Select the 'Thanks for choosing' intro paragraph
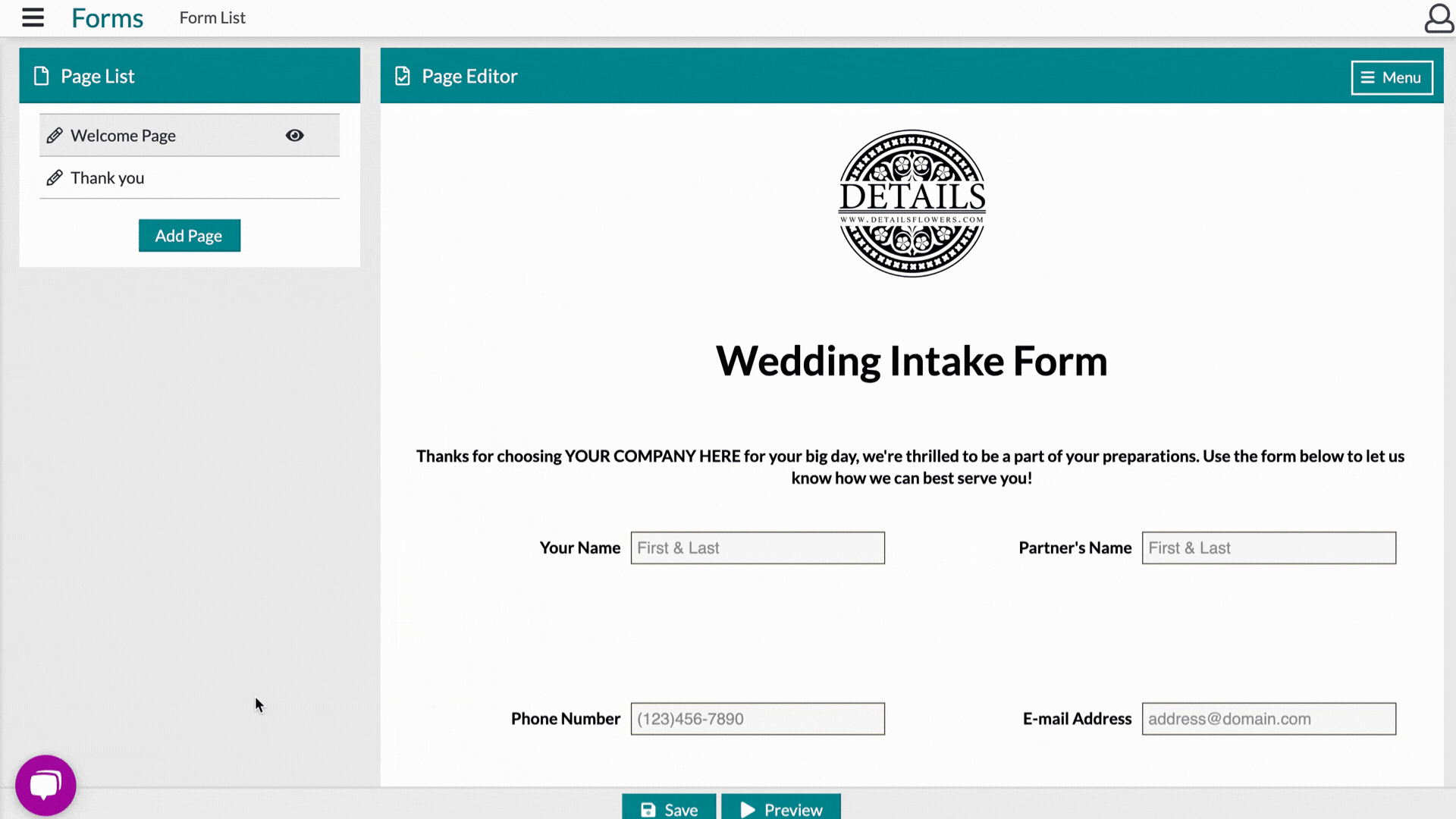1456x819 pixels. (x=910, y=467)
